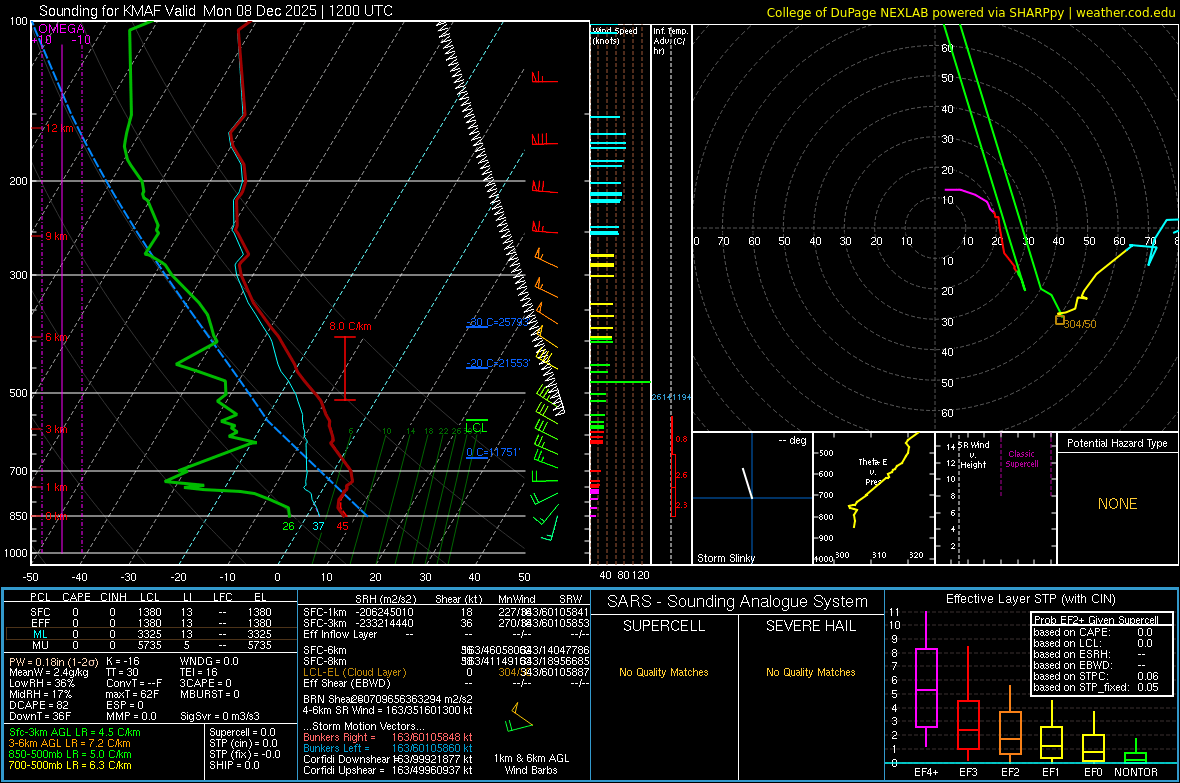
Task: Select the EFF parcel row
Action: coord(151,623)
